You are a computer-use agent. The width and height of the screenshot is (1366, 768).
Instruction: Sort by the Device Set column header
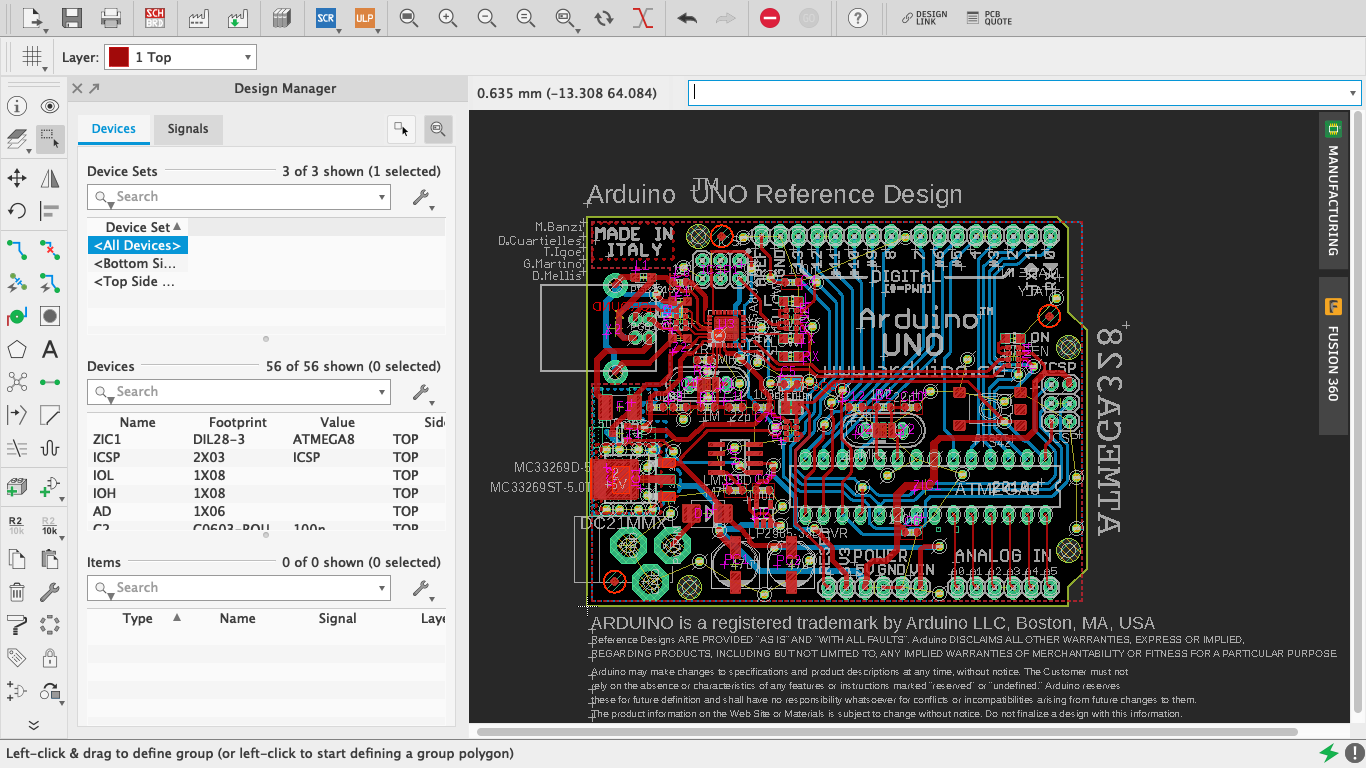pos(138,227)
